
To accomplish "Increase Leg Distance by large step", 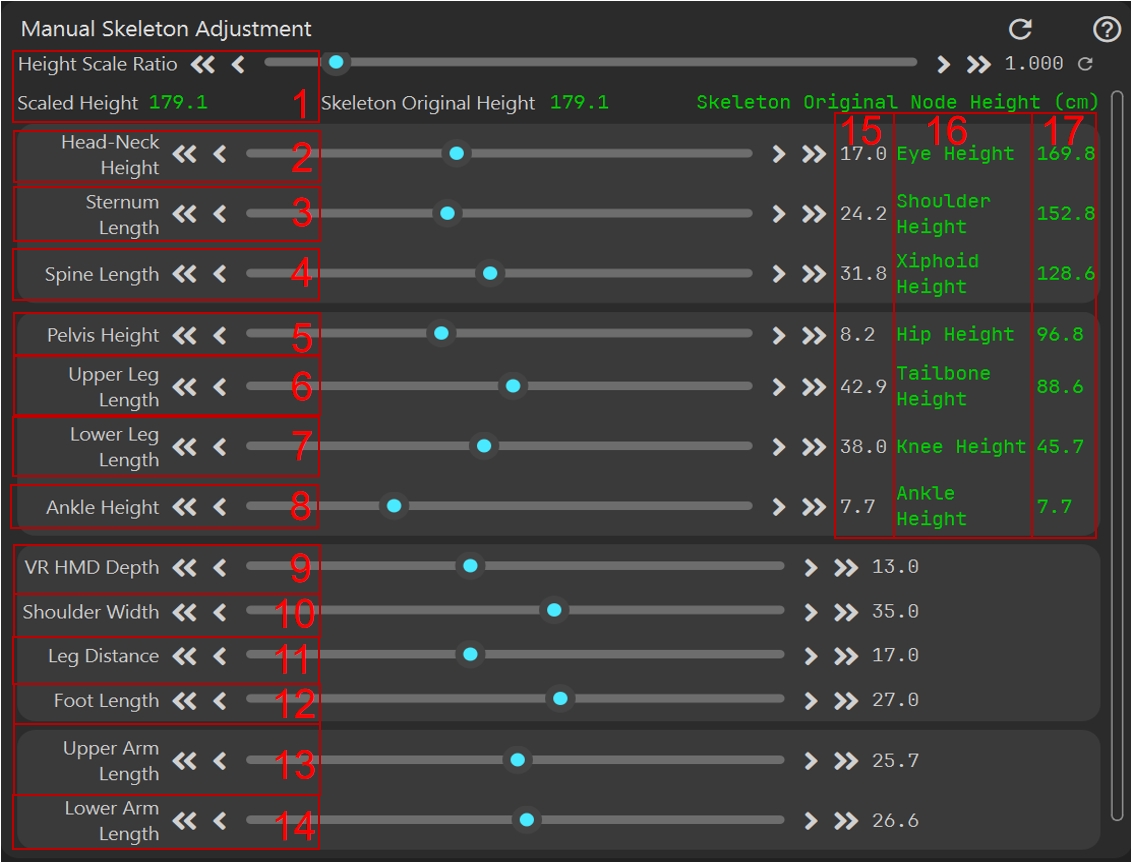I will pyautogui.click(x=846, y=656).
